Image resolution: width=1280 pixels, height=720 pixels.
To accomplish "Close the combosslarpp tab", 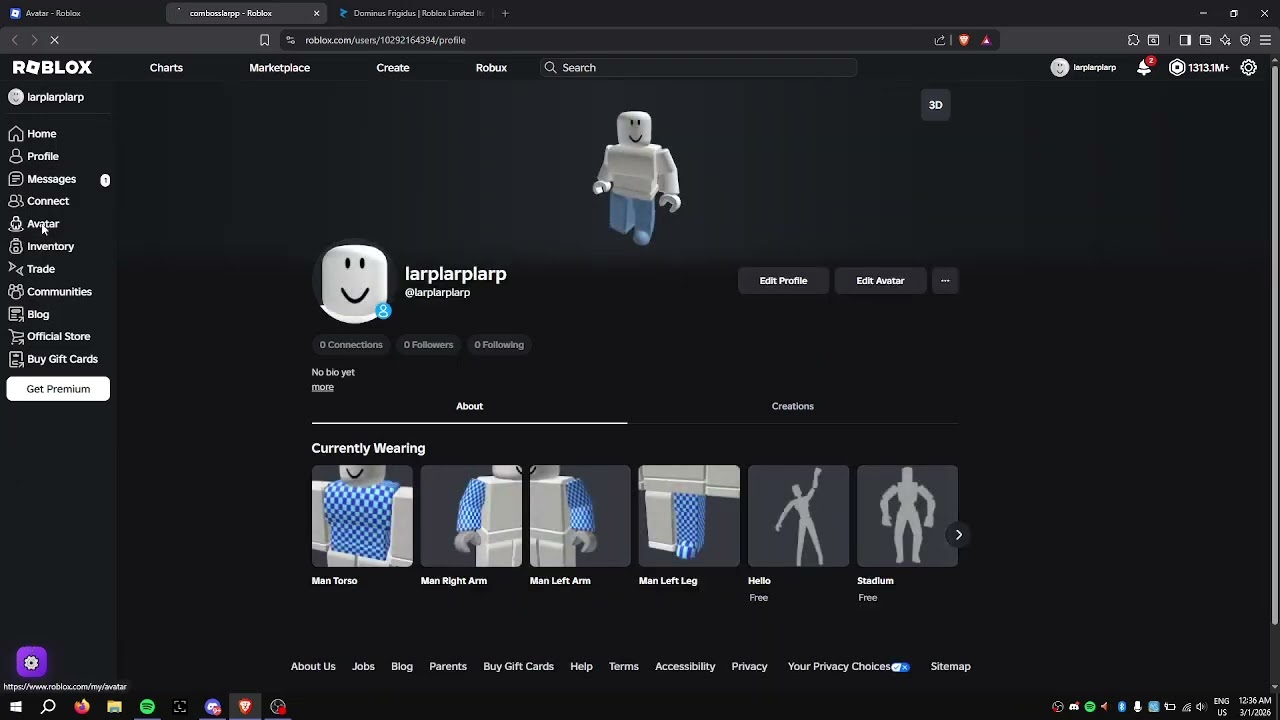I will click(317, 13).
